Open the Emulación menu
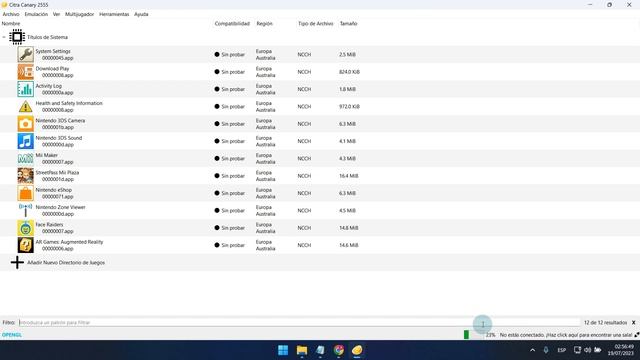 pos(36,14)
